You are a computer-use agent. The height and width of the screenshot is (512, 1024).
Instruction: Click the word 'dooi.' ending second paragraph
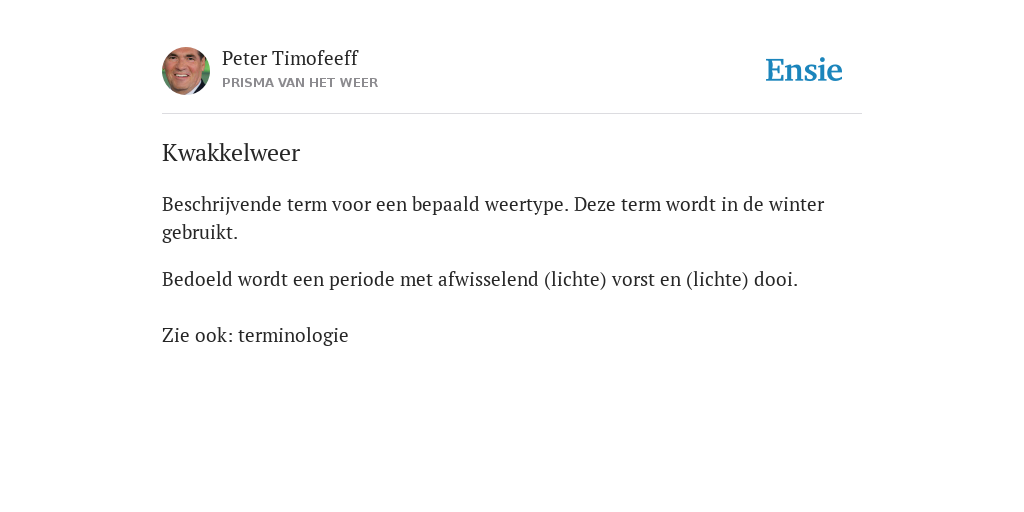[776, 280]
